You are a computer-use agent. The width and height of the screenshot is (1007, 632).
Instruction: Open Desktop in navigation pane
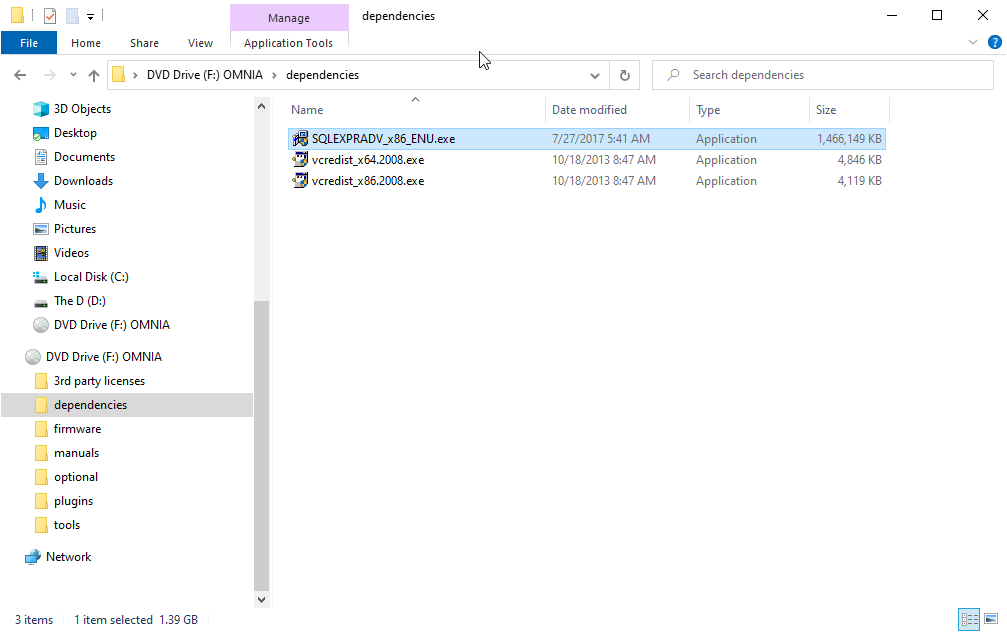75,133
